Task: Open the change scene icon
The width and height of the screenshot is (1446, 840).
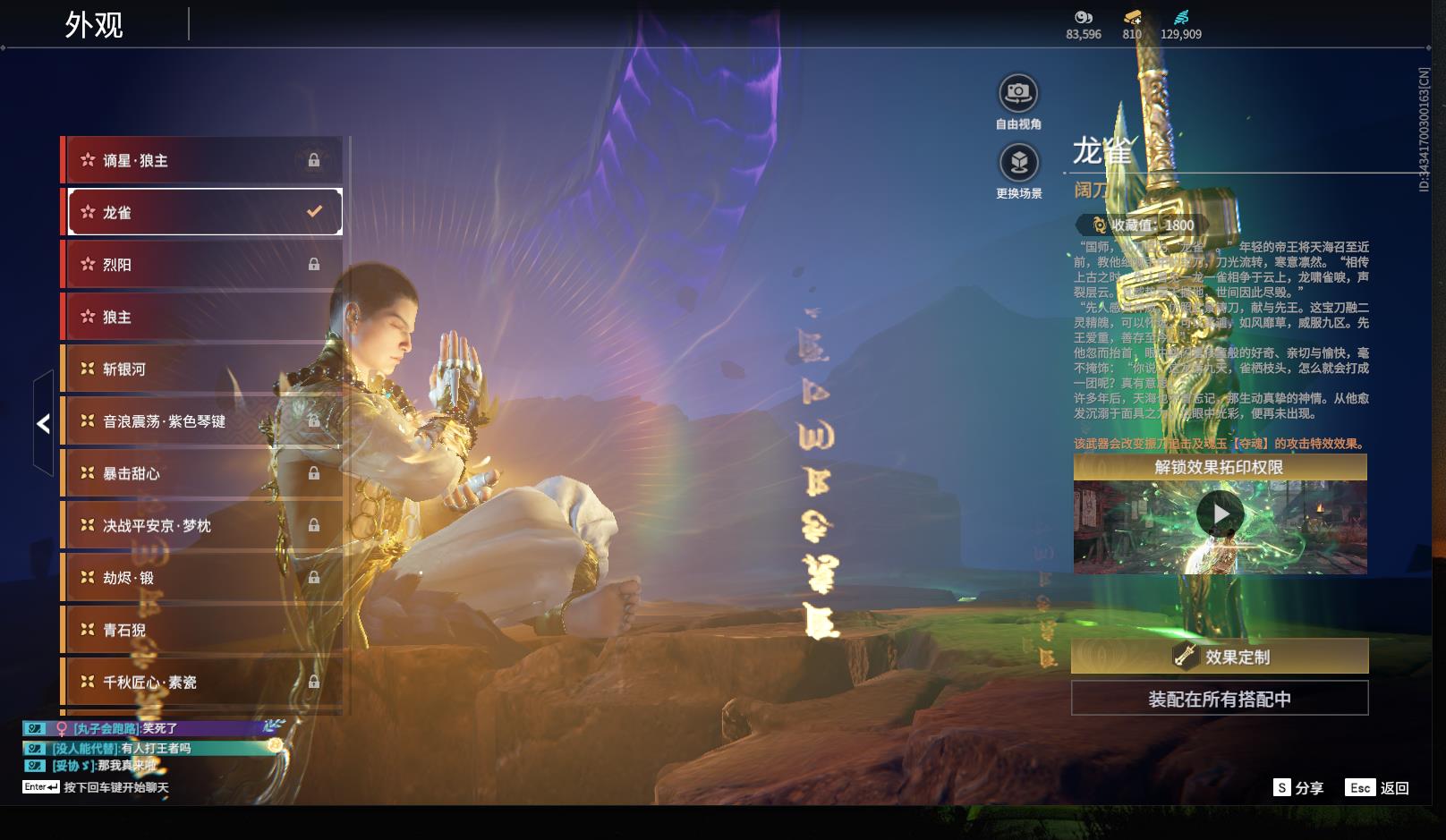Action: tap(1017, 163)
